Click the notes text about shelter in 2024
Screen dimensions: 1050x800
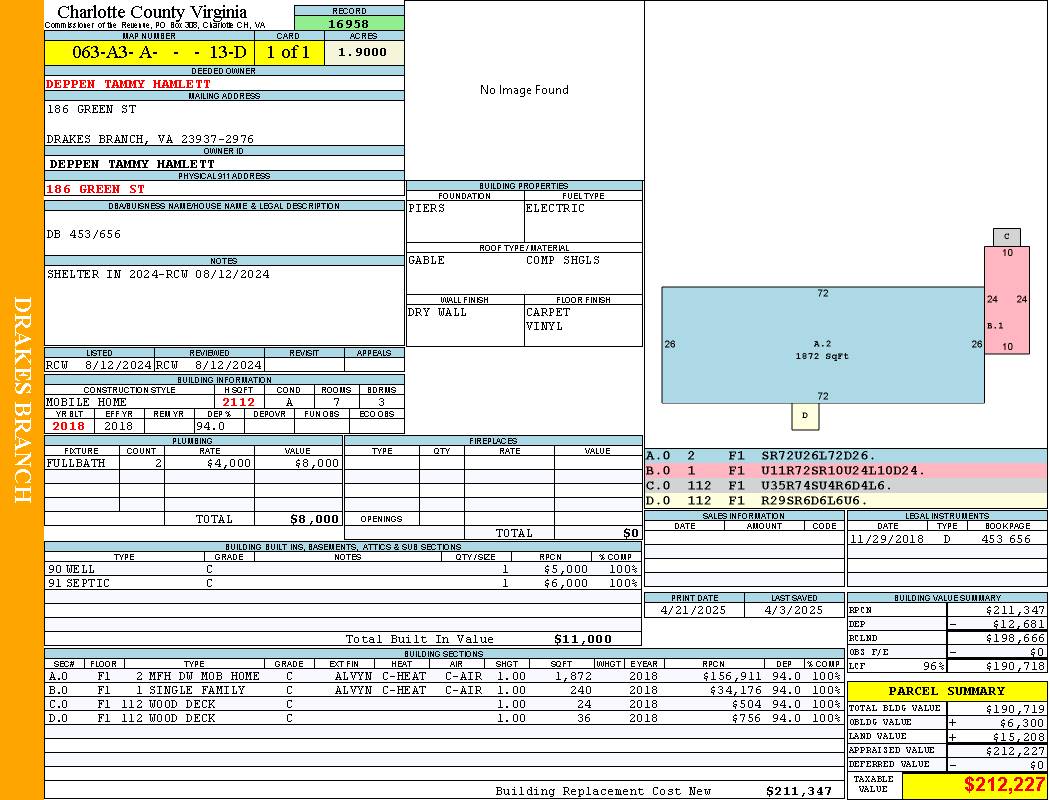pos(158,274)
